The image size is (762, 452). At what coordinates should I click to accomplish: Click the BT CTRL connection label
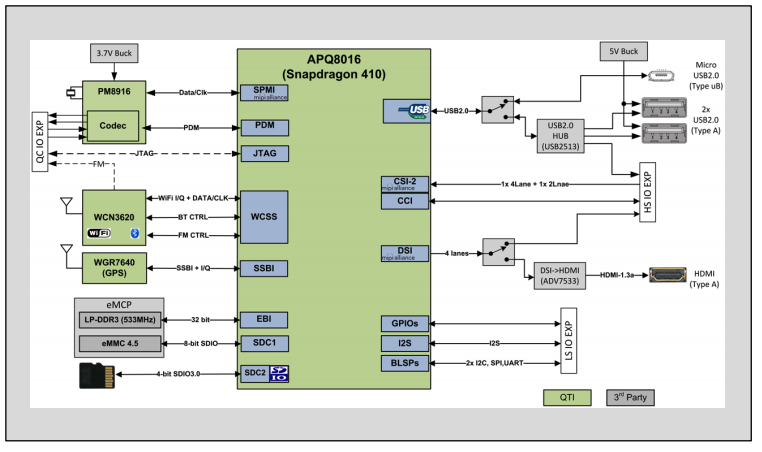tap(193, 217)
